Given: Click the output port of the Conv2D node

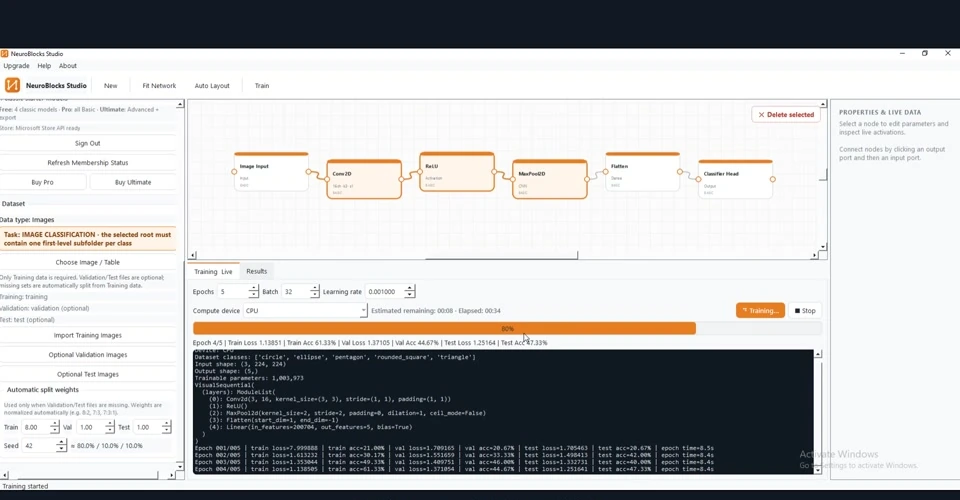Looking at the screenshot, I should pos(402,179).
